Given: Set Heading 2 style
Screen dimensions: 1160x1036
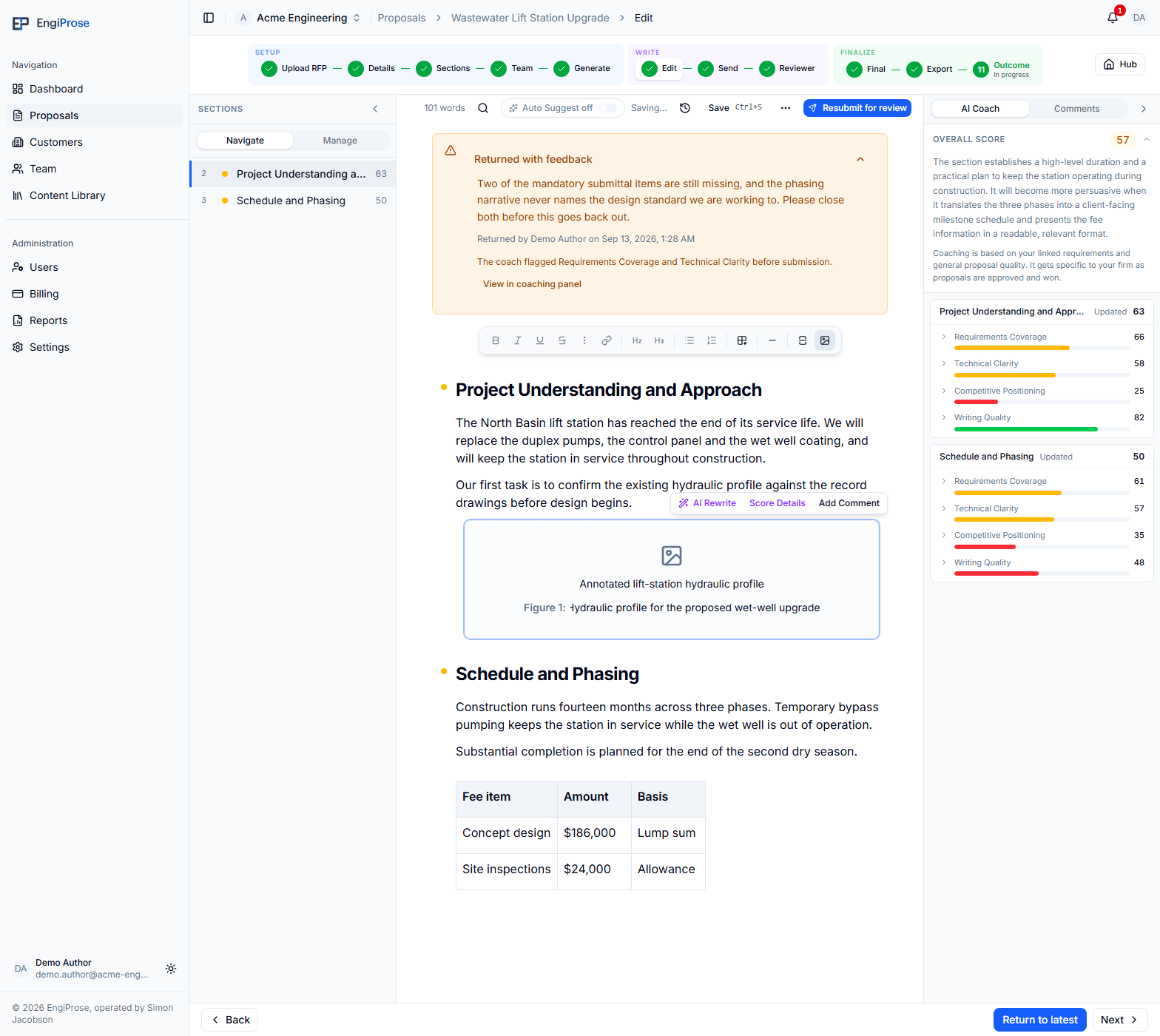Looking at the screenshot, I should click(x=637, y=340).
